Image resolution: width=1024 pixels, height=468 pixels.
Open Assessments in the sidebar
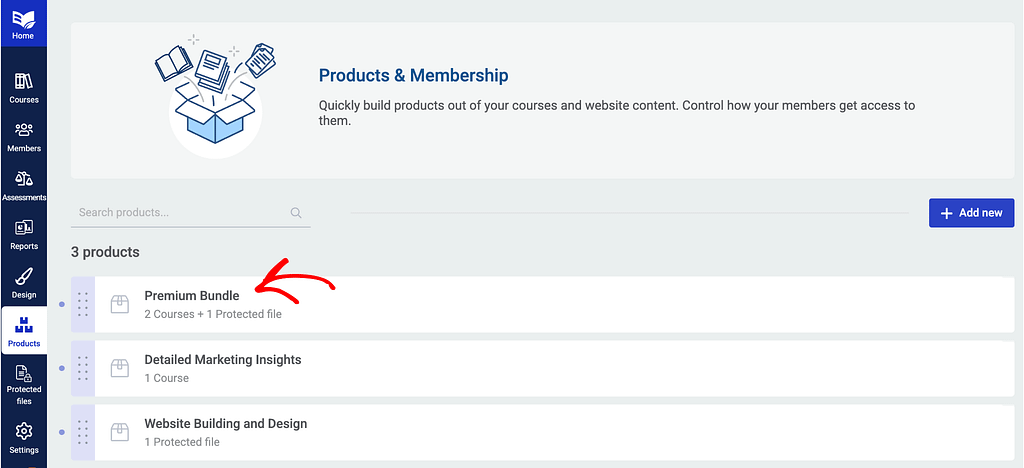[23, 185]
